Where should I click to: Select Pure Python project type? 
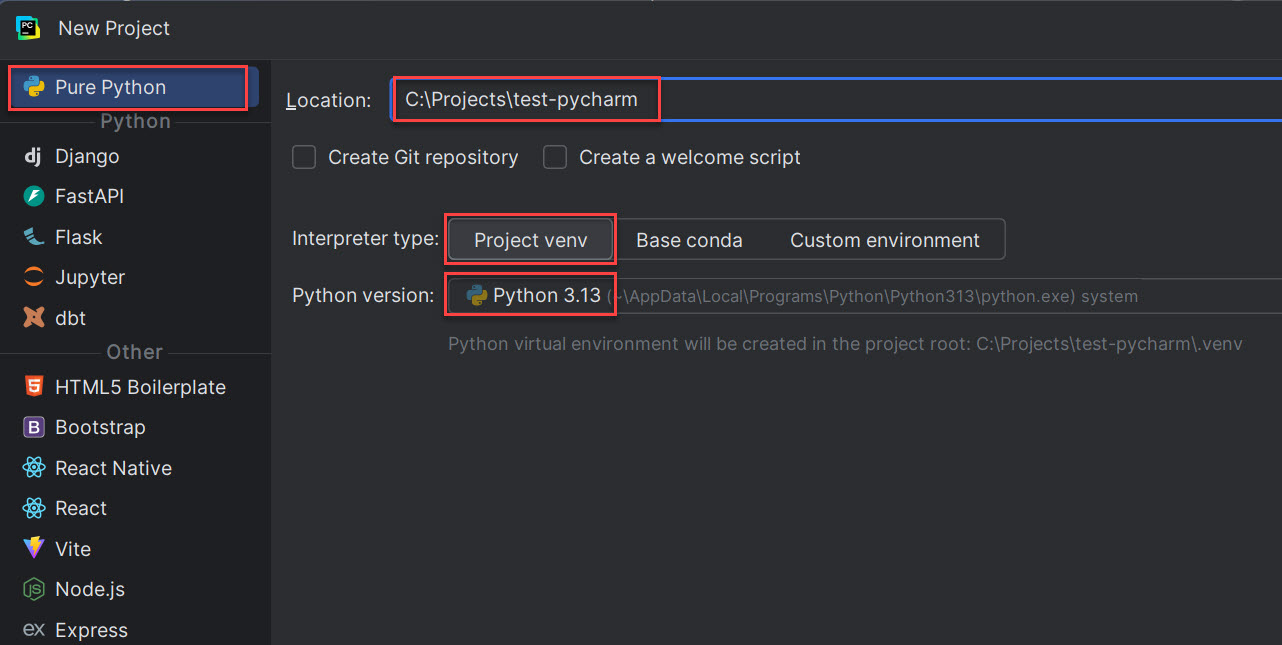110,88
